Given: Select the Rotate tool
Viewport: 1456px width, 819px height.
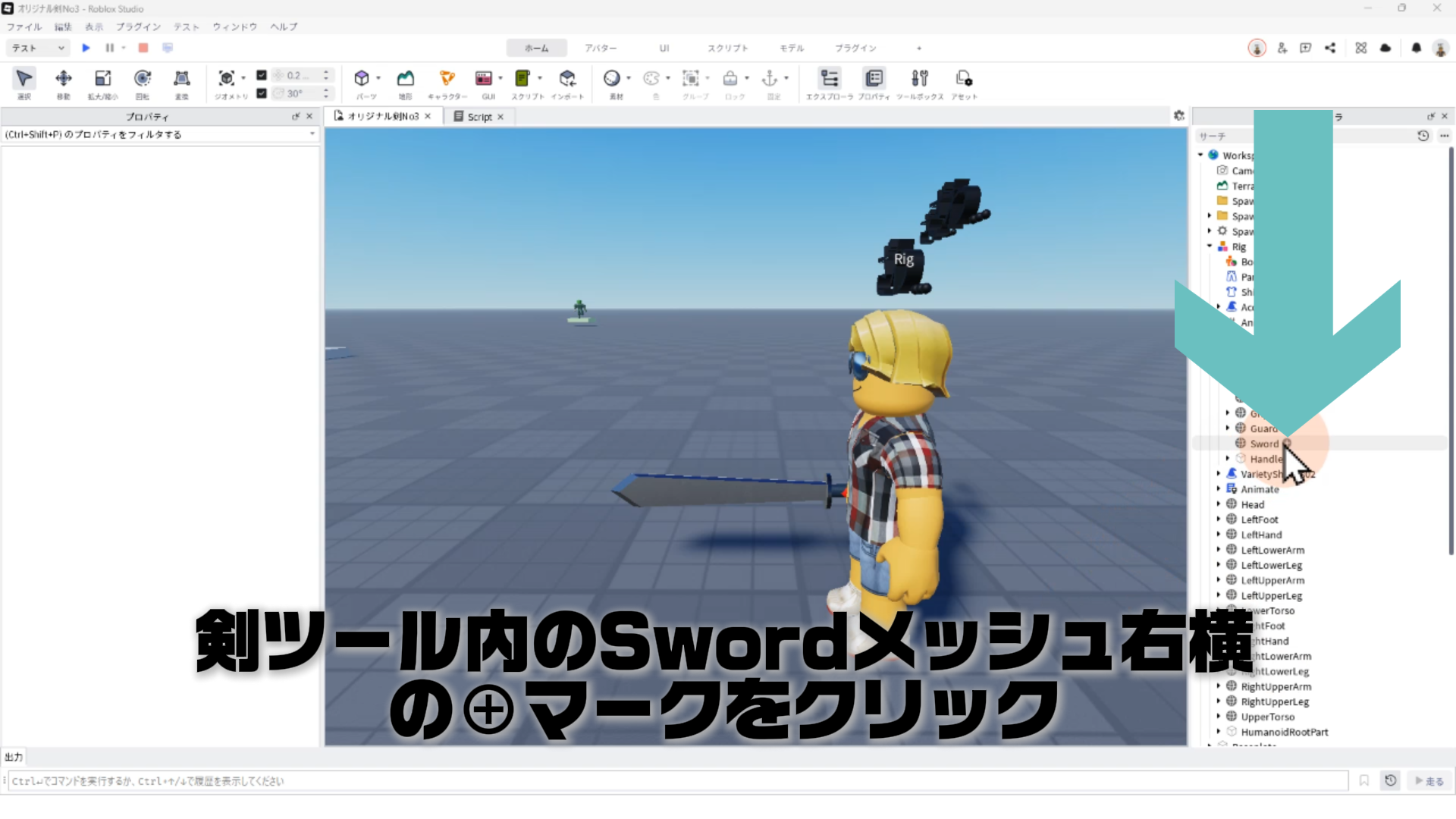Looking at the screenshot, I should [x=142, y=79].
